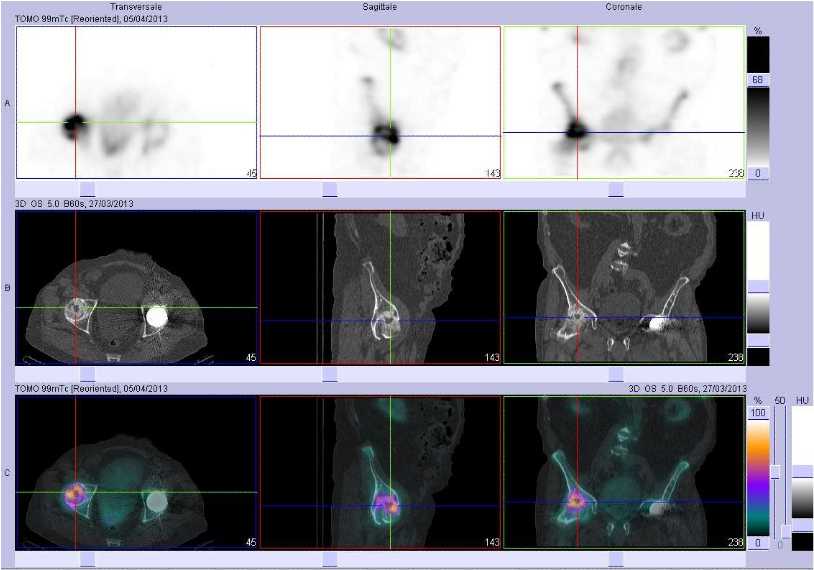Image resolution: width=814 pixels, height=570 pixels.
Task: Click slice scrollbar thumb under sagittal fused view
Action: 330,559
